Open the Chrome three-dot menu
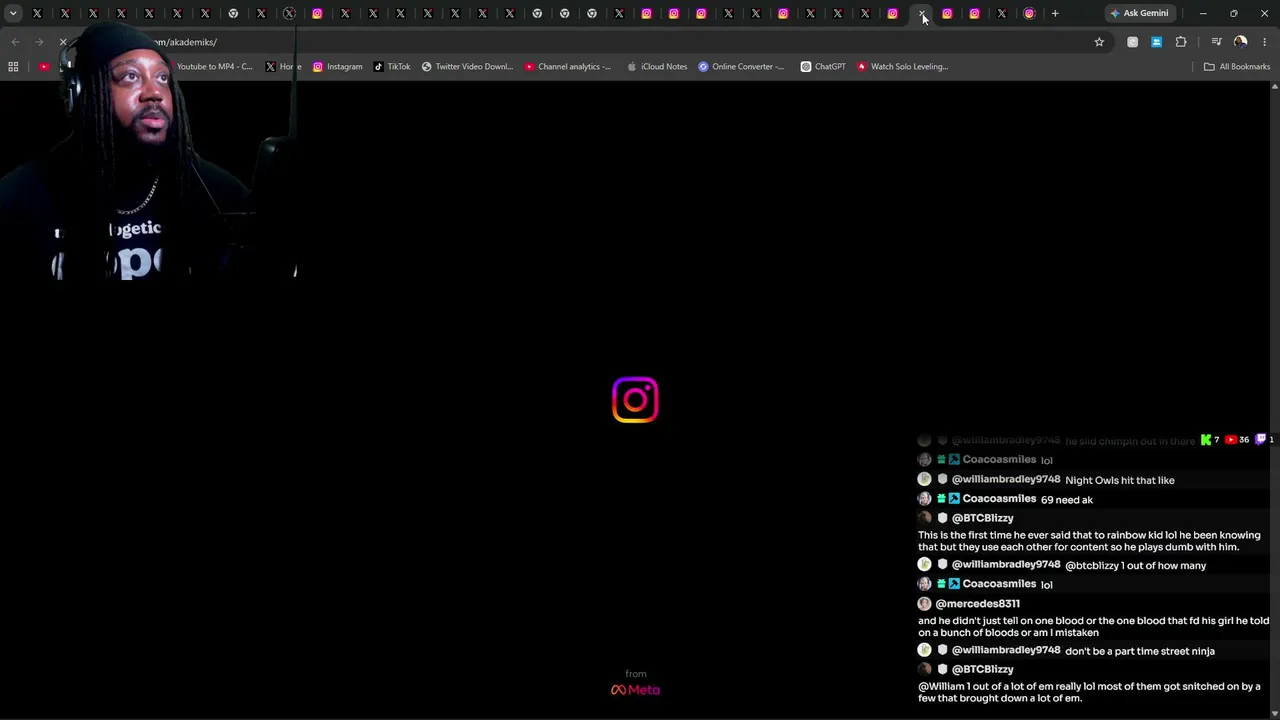This screenshot has height=720, width=1280. 1265,42
